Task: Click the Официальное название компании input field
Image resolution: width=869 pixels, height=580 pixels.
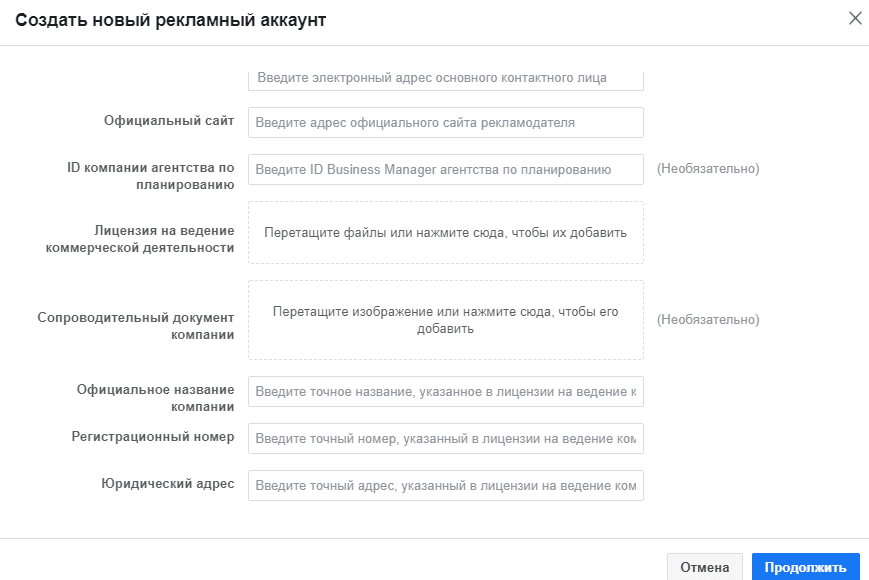Action: 446,392
